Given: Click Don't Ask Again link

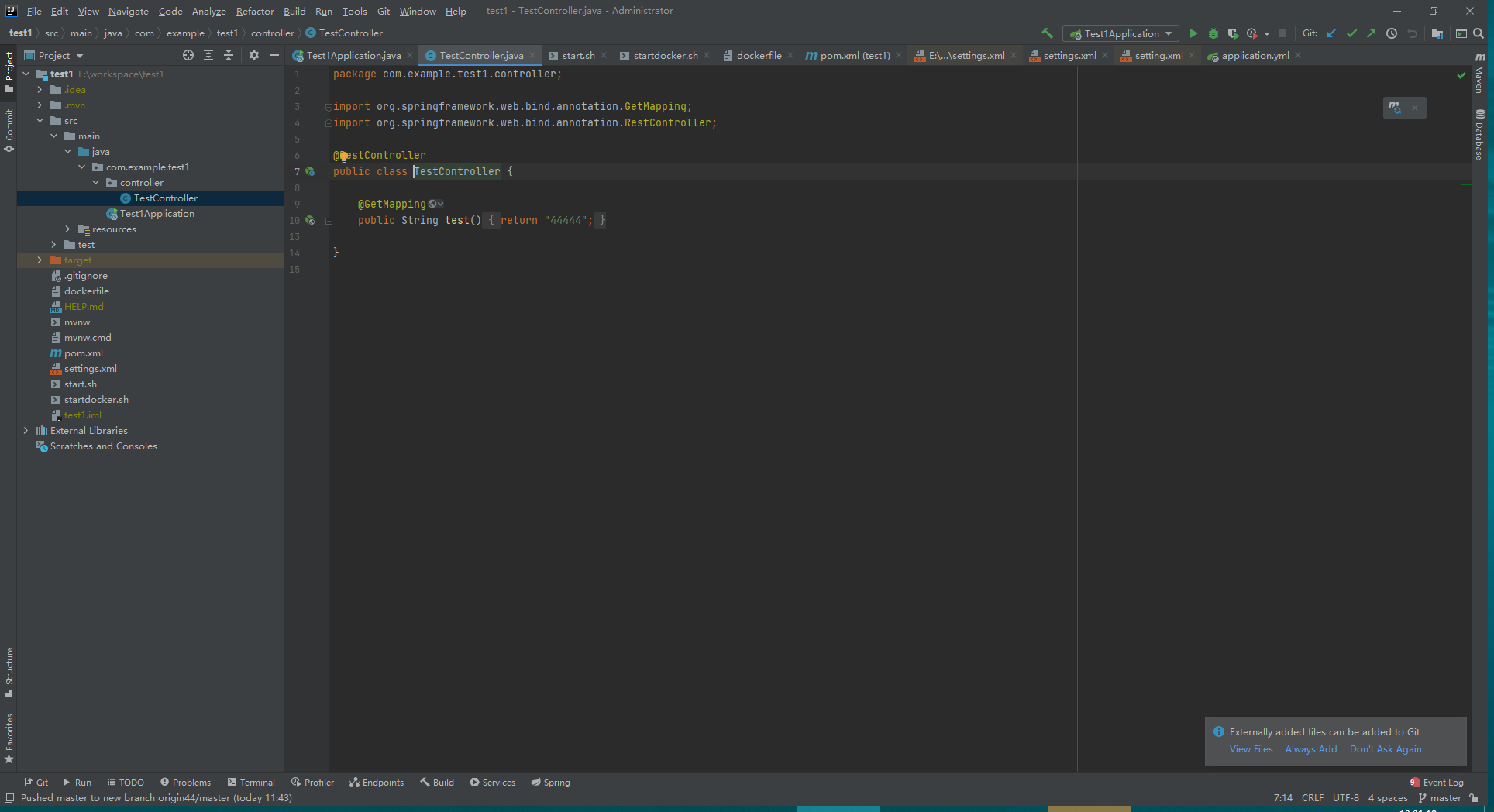Looking at the screenshot, I should pyautogui.click(x=1386, y=748).
